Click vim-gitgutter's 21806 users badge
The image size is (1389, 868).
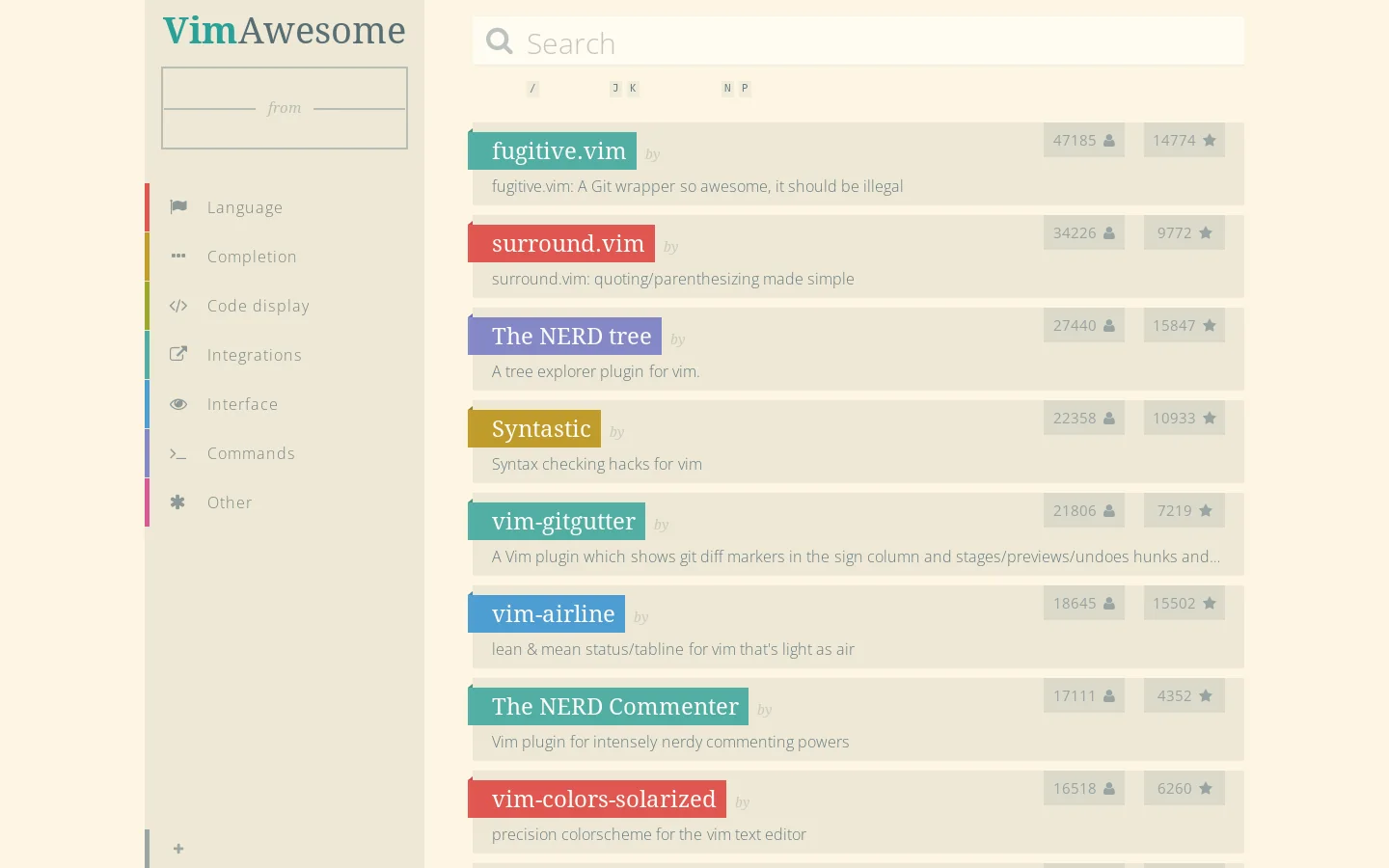pos(1084,510)
